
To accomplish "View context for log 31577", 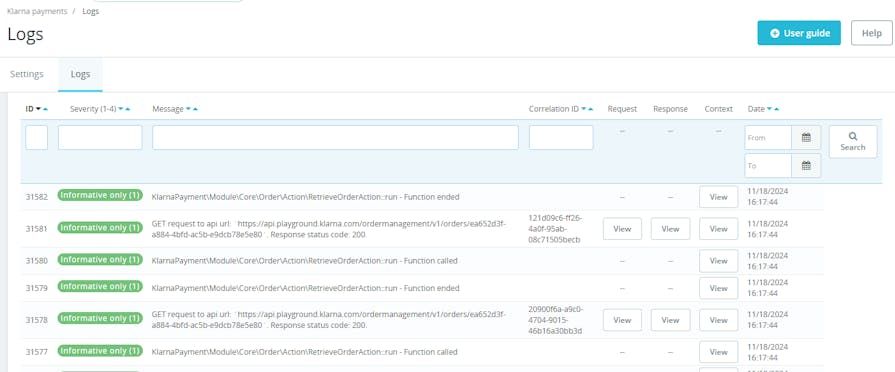I will click(x=718, y=352).
